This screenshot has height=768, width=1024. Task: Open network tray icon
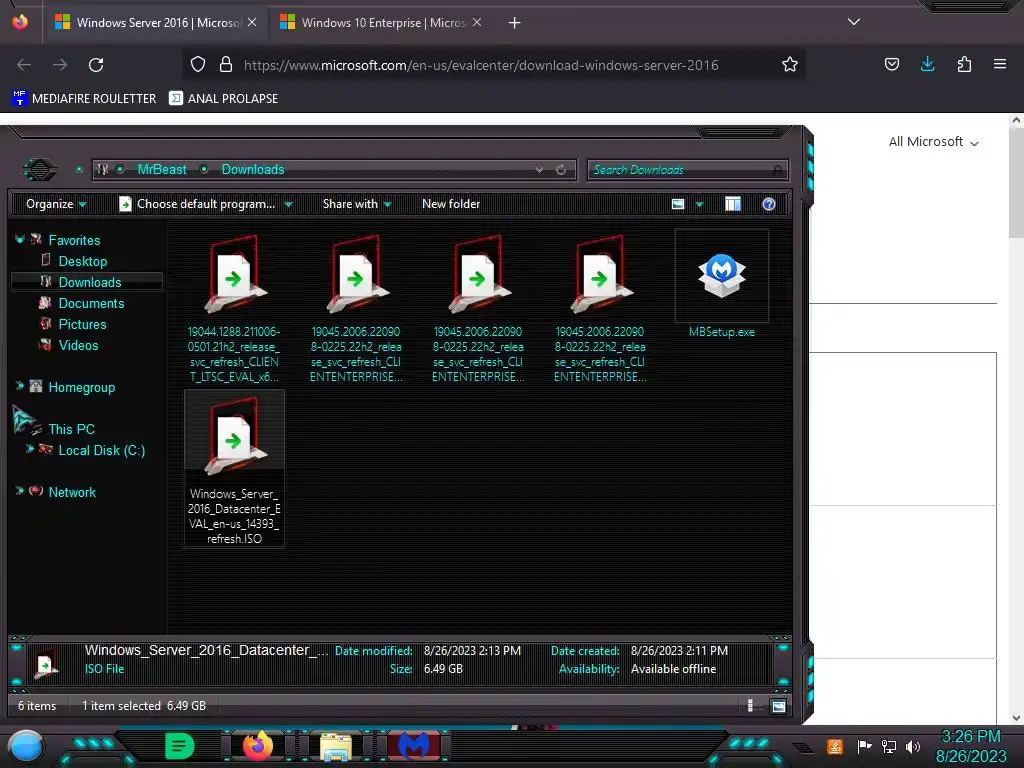pyautogui.click(x=888, y=746)
